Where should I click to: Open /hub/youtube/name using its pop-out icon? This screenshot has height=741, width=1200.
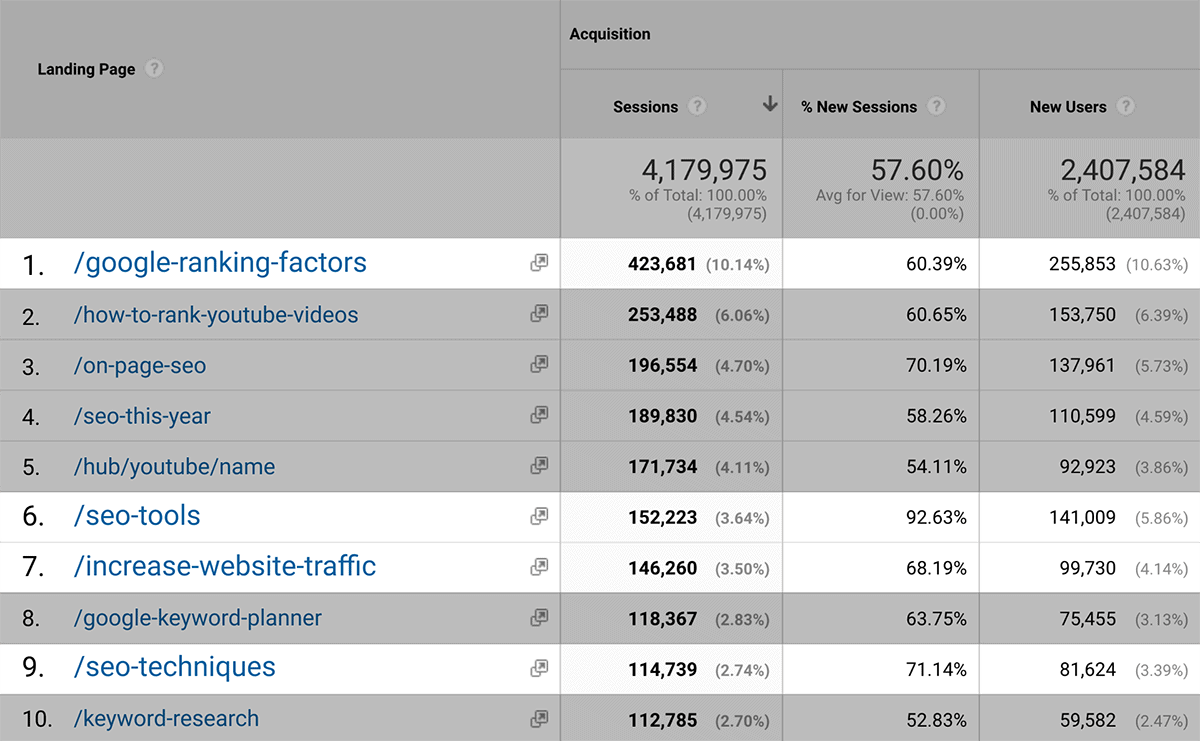click(x=539, y=465)
